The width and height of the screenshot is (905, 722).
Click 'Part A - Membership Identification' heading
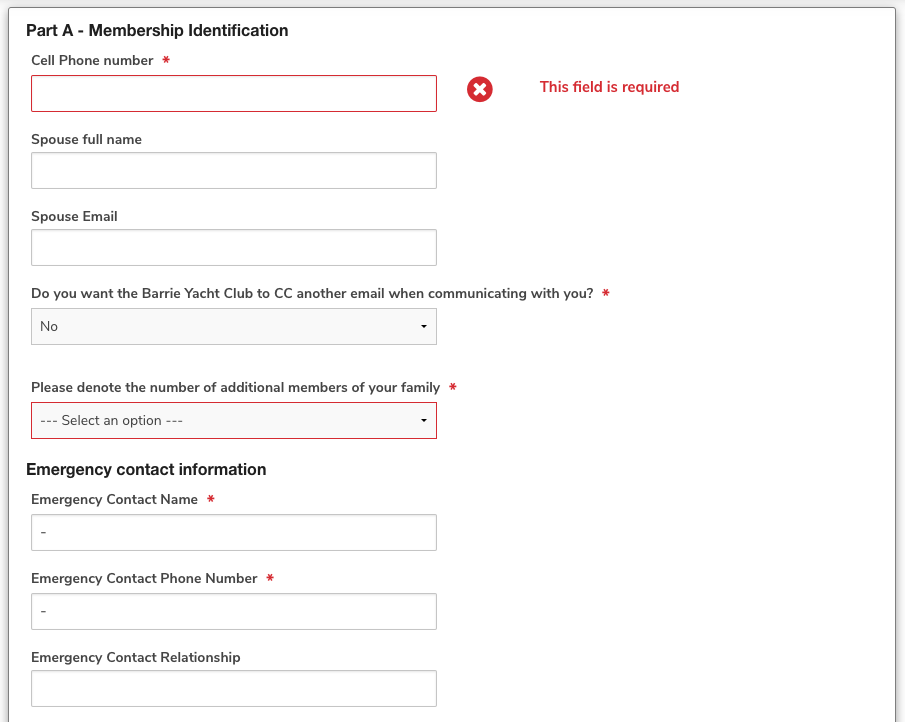click(157, 31)
